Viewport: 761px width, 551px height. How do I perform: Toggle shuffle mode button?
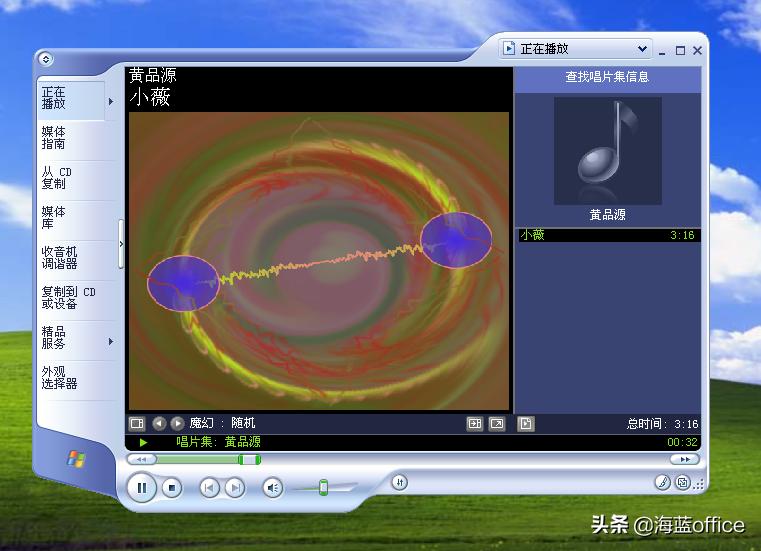[x=399, y=483]
